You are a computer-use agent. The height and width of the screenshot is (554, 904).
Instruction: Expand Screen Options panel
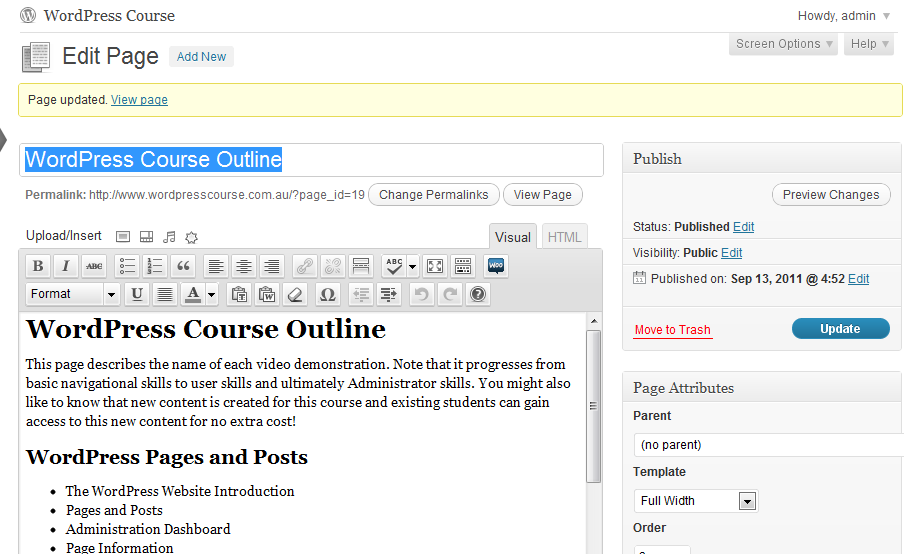click(x=784, y=44)
